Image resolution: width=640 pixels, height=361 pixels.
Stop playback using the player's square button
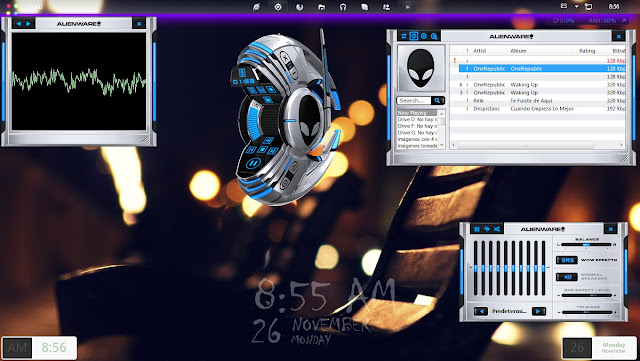tap(262, 150)
